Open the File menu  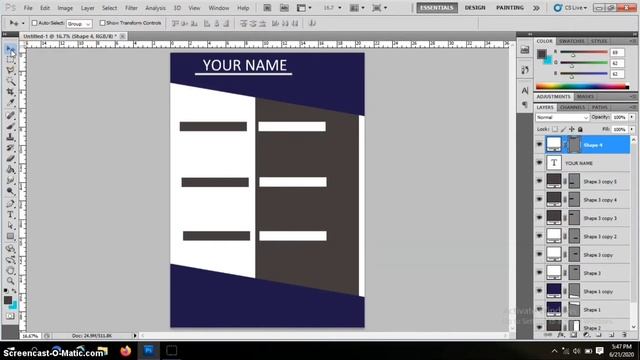point(28,8)
